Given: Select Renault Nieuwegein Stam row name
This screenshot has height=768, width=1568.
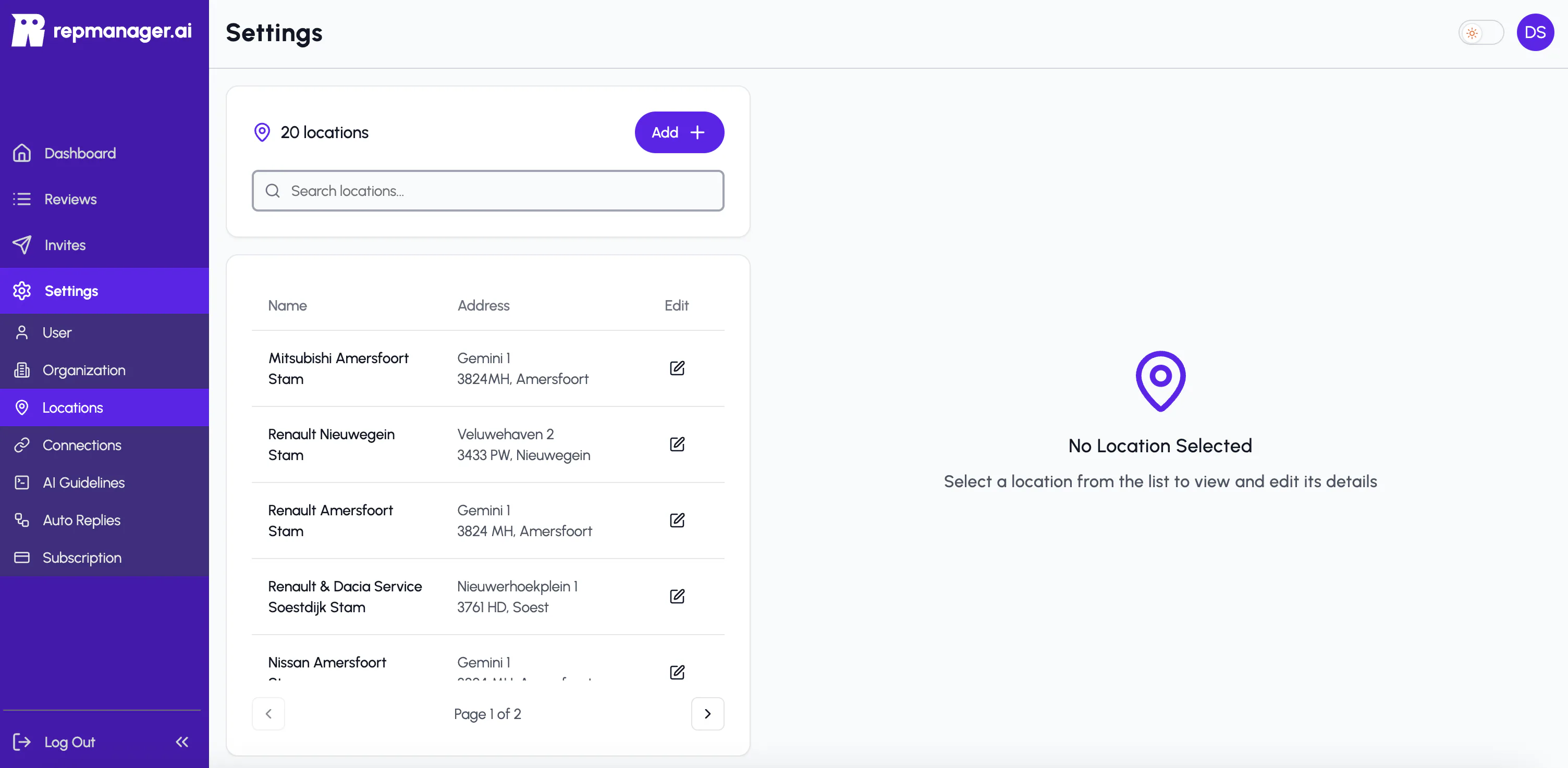Looking at the screenshot, I should point(332,445).
